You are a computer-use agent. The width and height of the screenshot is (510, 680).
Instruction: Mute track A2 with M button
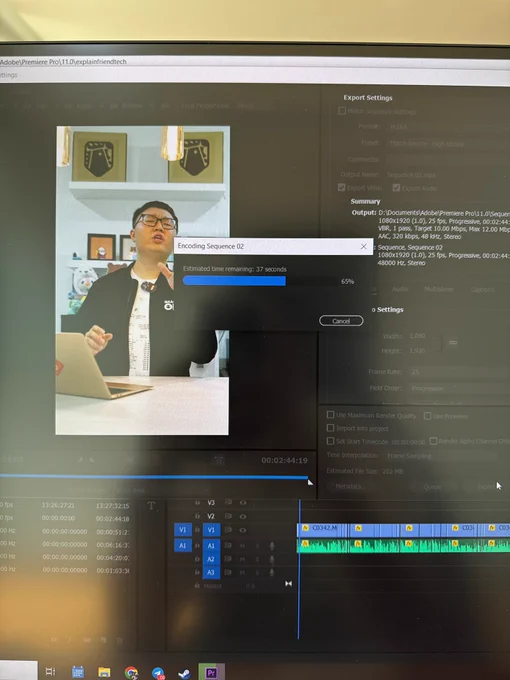click(x=243, y=559)
